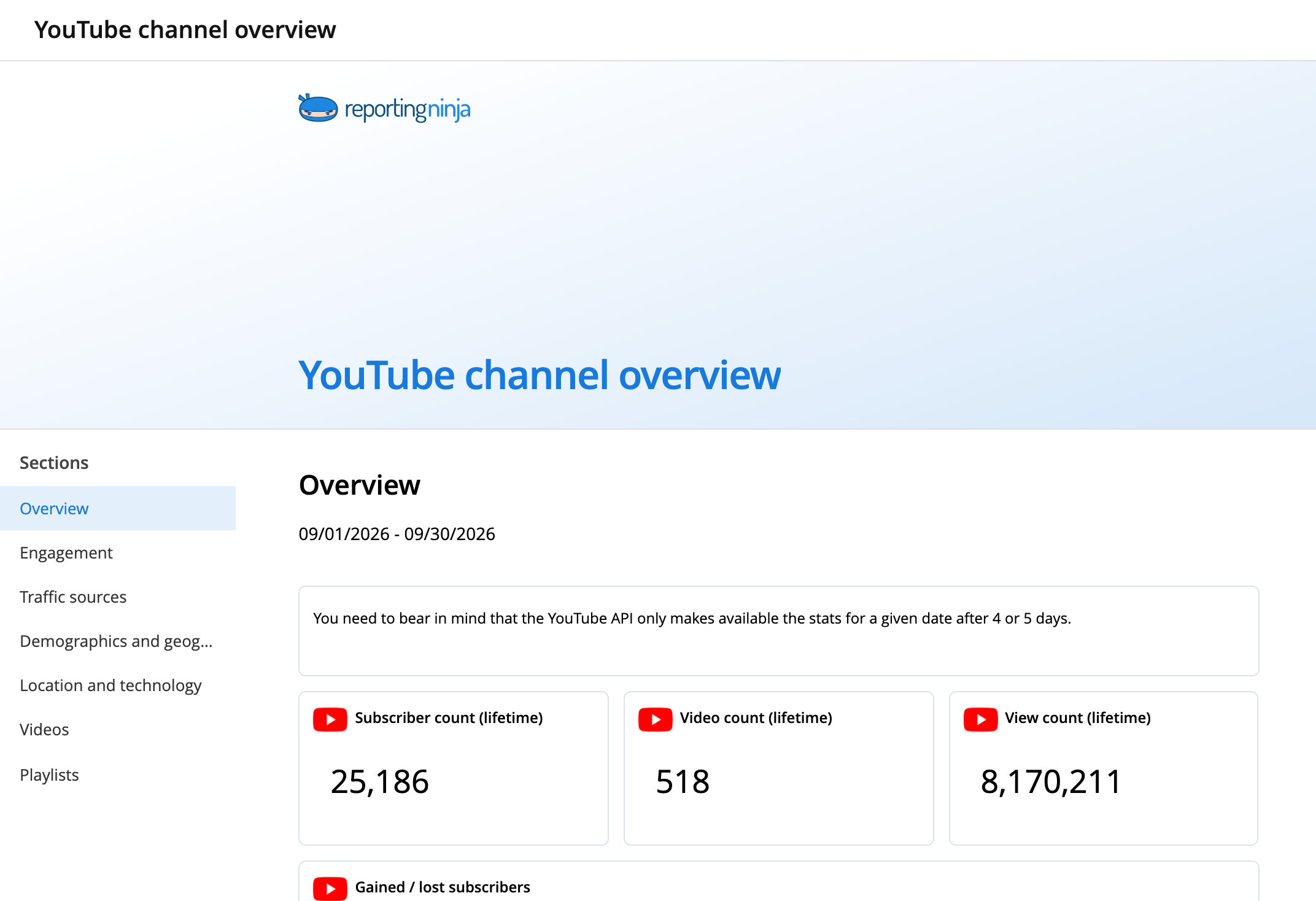This screenshot has width=1316, height=901.
Task: Click the top header YouTube channel overview title
Action: click(x=185, y=29)
